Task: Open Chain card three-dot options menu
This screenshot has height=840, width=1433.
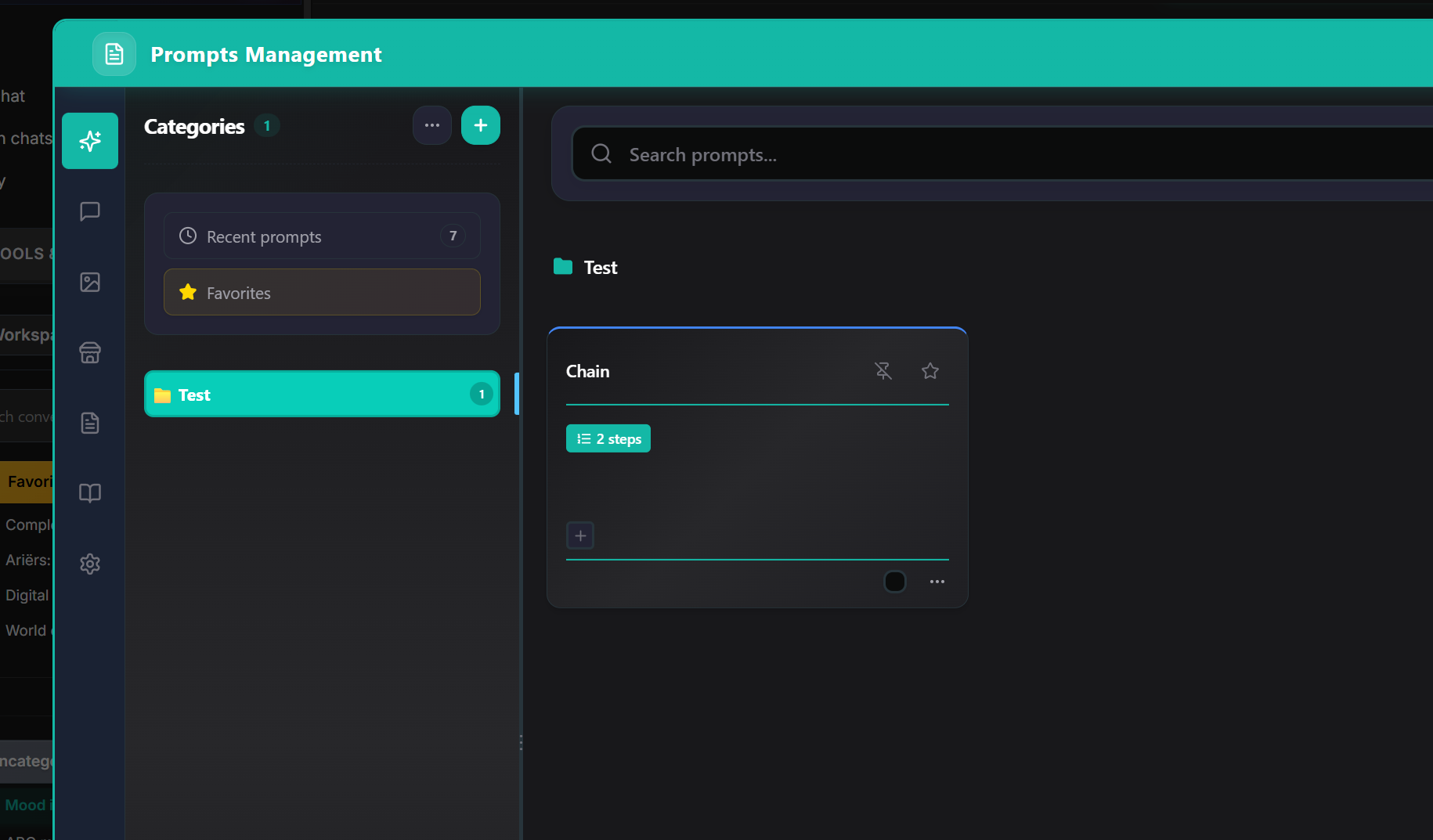Action: (937, 582)
